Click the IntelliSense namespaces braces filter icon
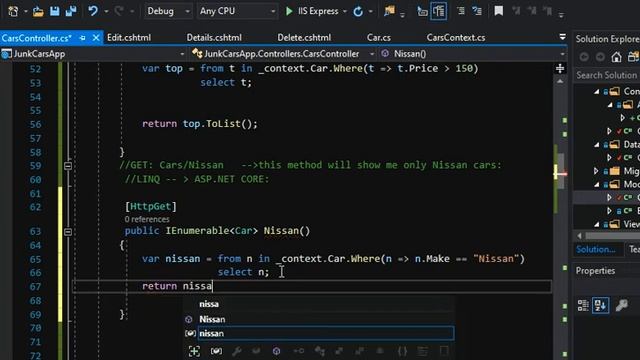The width and height of the screenshot is (640, 360). click(x=402, y=351)
